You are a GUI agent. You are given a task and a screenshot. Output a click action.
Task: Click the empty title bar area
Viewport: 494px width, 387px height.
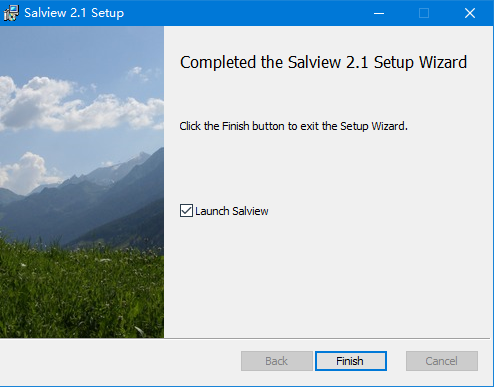coord(247,13)
